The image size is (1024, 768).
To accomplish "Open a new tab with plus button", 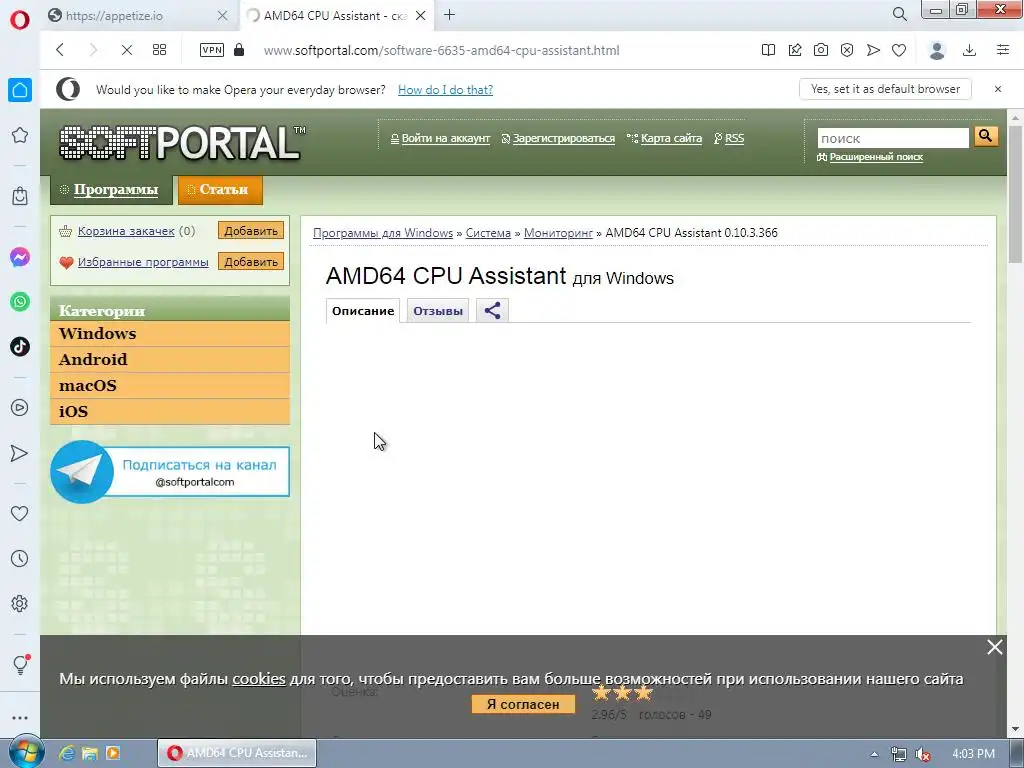I will click(449, 14).
